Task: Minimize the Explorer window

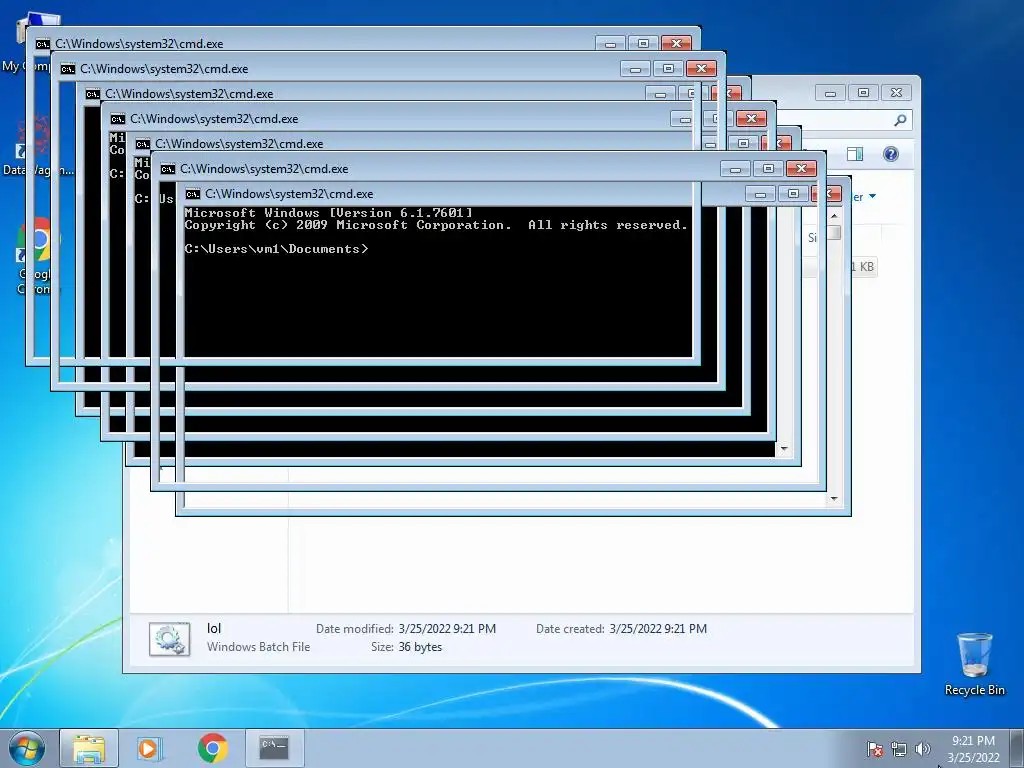Action: click(x=830, y=93)
